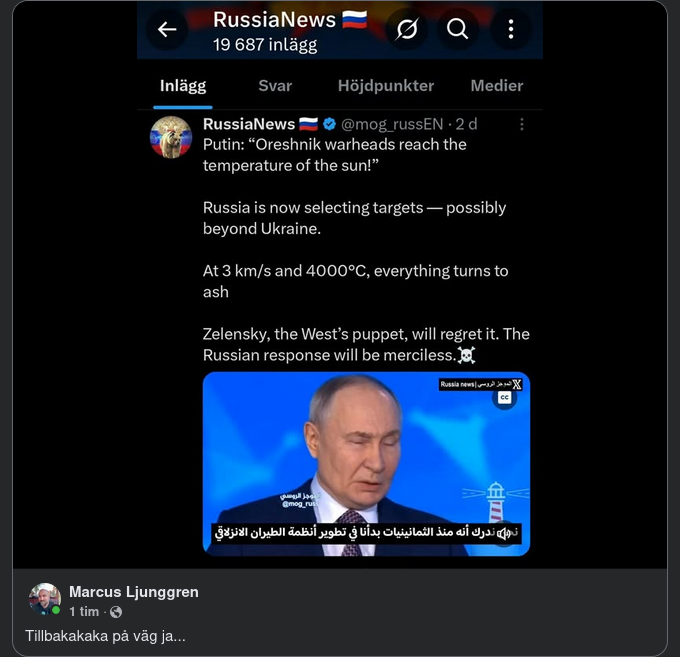This screenshot has width=680, height=657.
Task: Click the X logo watermark on video
Action: (x=517, y=385)
